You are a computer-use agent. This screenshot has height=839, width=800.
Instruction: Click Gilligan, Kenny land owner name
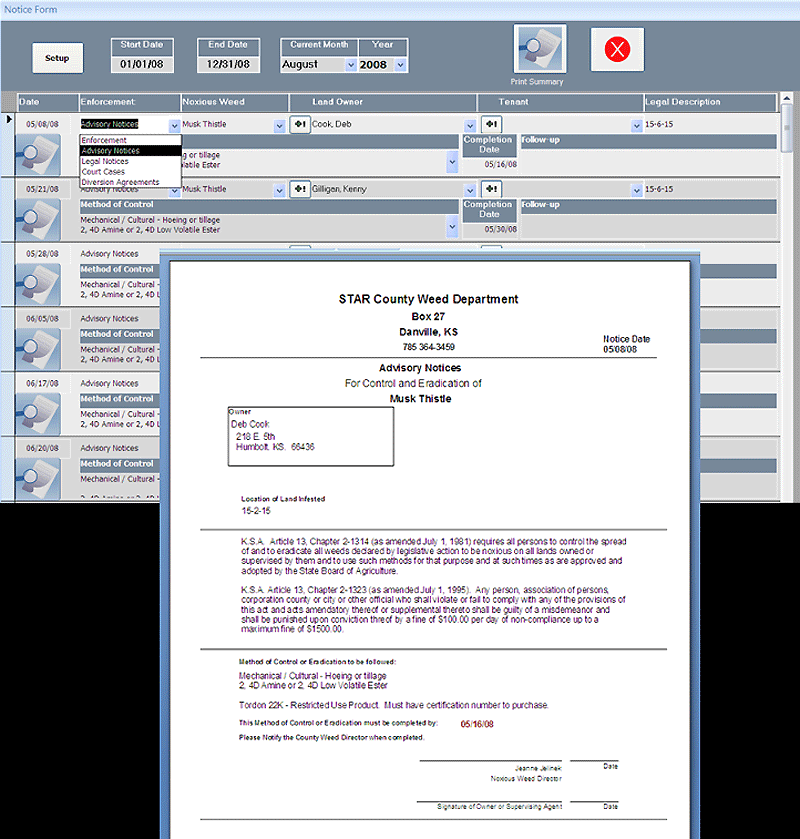pos(339,189)
